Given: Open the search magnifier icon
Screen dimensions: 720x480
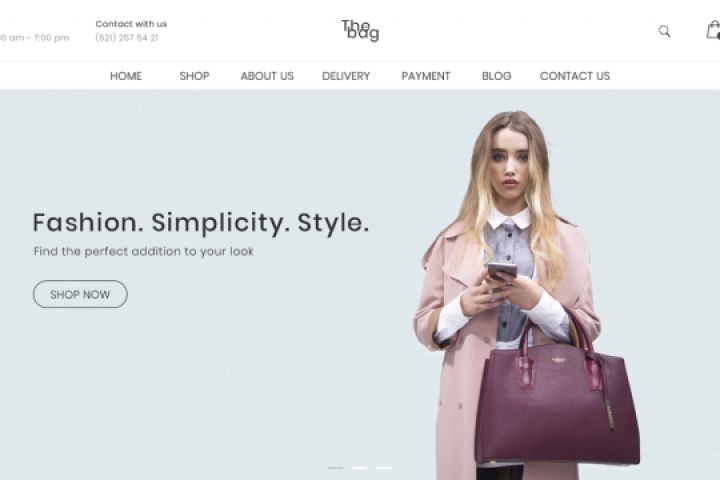Looking at the screenshot, I should point(664,31).
